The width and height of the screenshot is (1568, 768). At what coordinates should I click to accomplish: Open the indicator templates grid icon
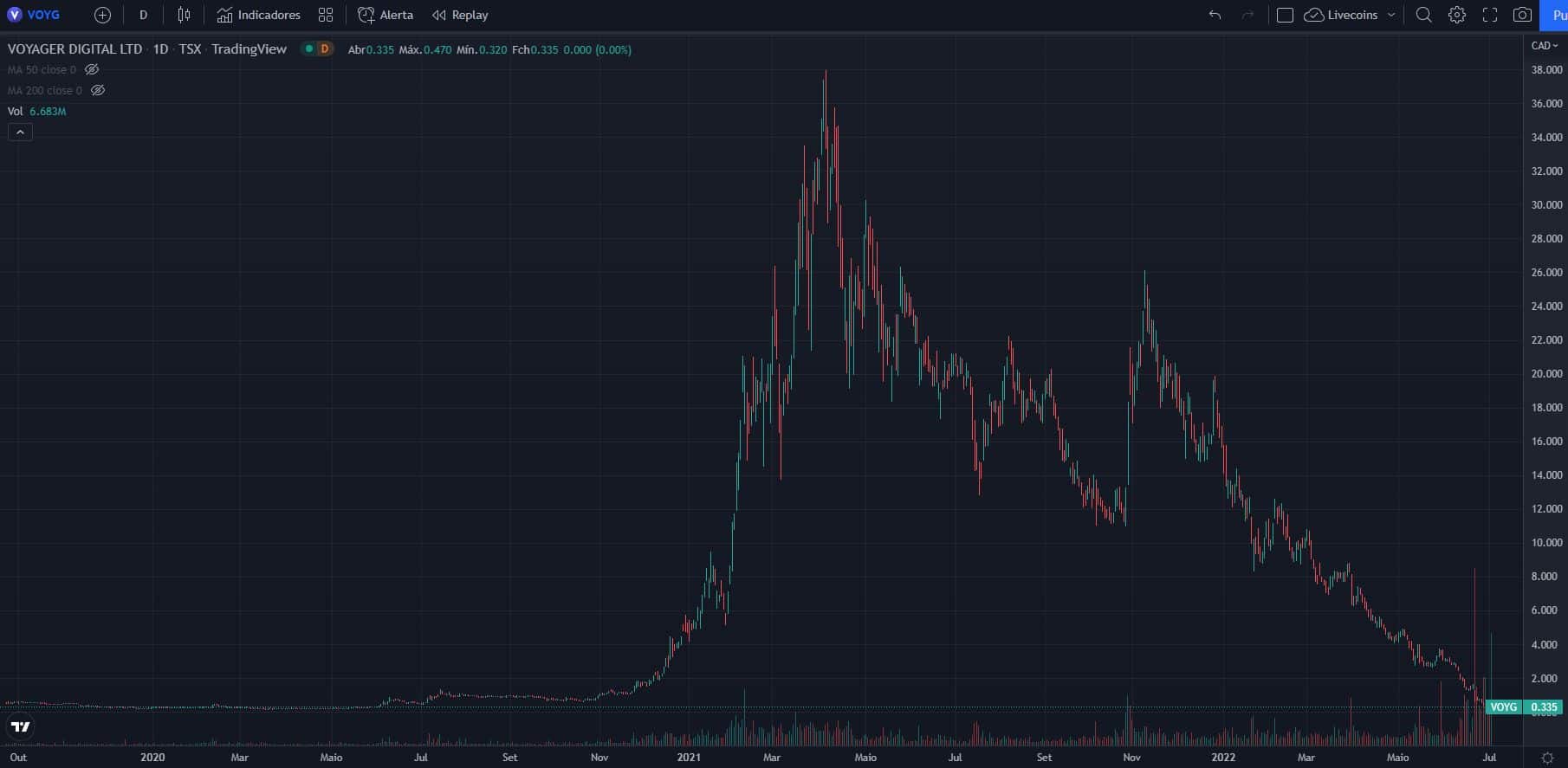tap(326, 15)
